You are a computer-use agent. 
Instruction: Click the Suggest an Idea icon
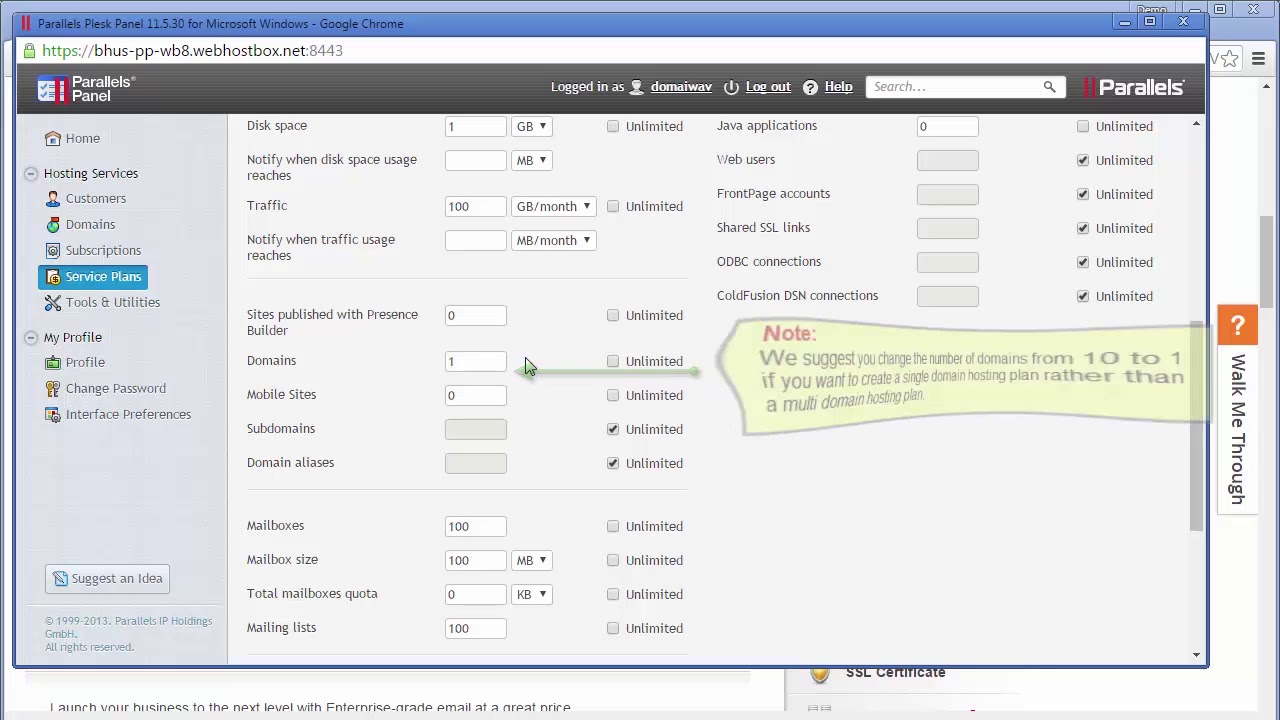coord(60,578)
